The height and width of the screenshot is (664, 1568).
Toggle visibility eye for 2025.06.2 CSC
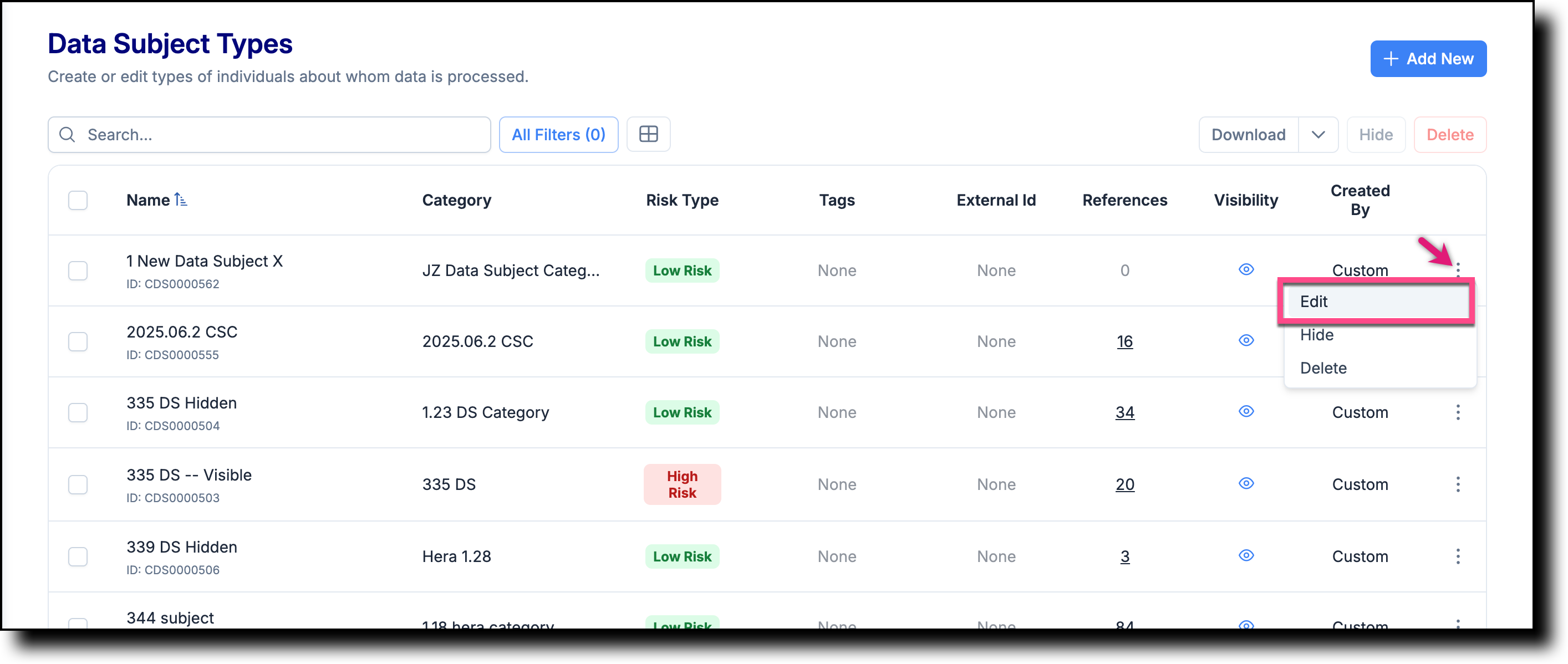click(x=1246, y=341)
